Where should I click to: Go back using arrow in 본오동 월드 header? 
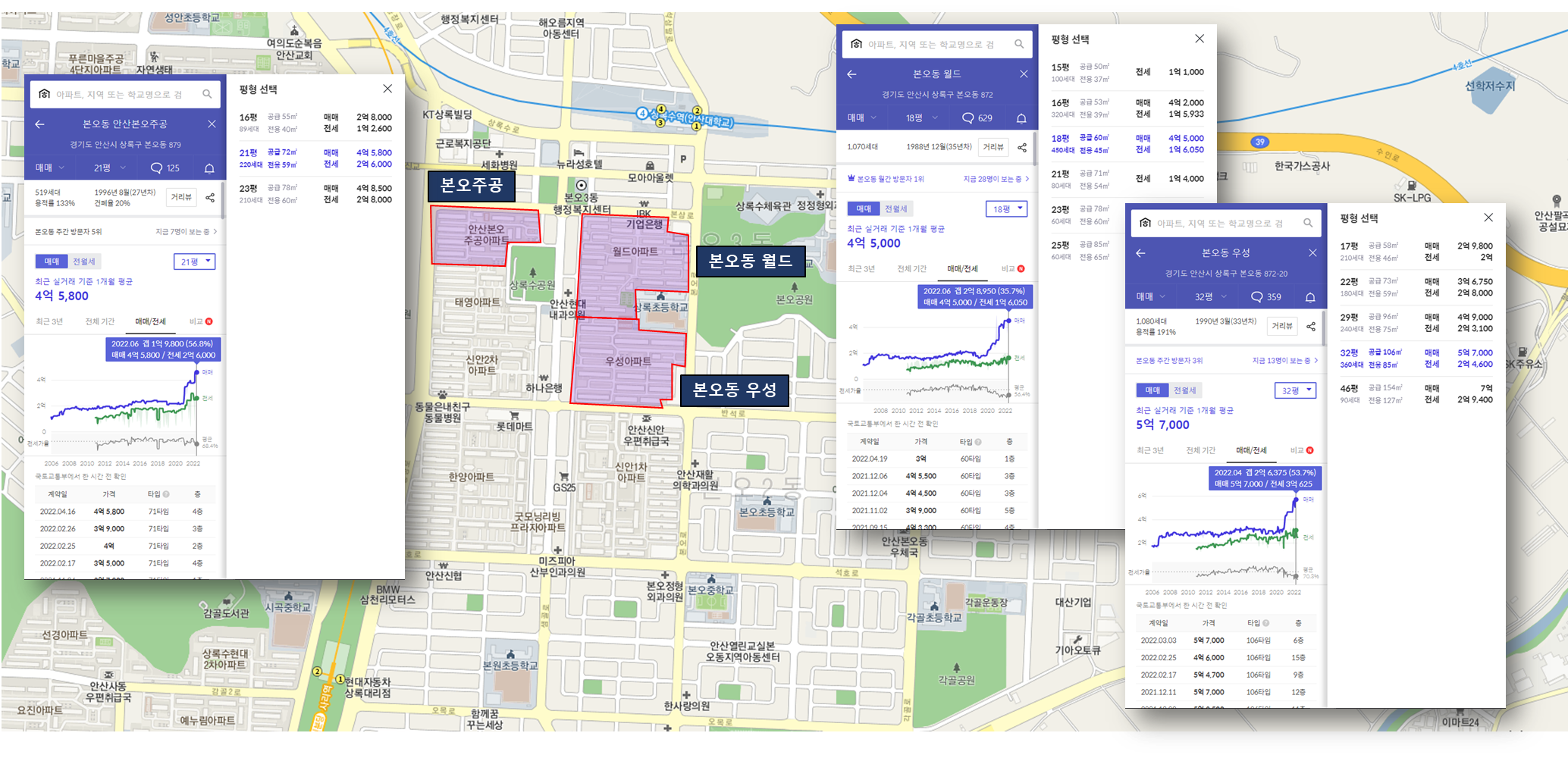(x=851, y=74)
